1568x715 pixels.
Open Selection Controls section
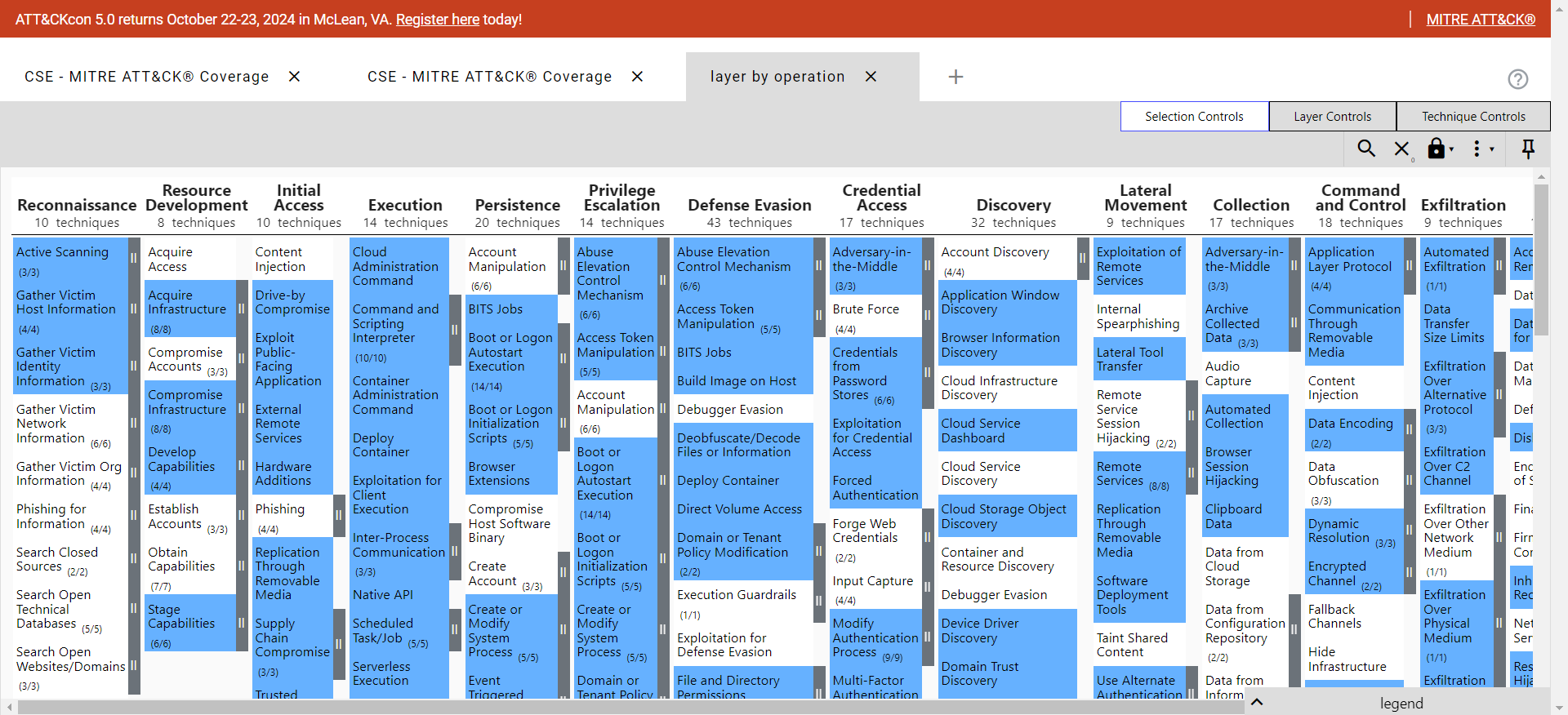[x=1195, y=117]
